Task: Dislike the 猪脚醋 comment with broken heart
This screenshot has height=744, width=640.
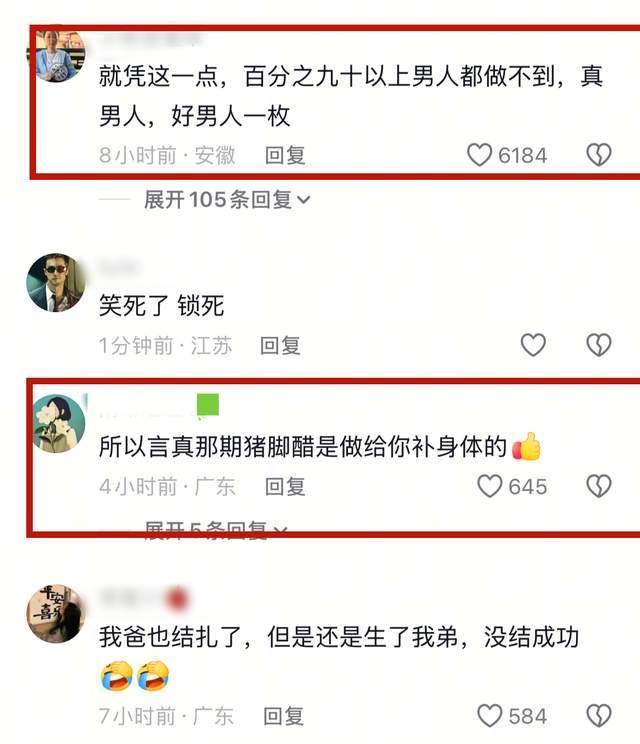Action: click(x=599, y=486)
